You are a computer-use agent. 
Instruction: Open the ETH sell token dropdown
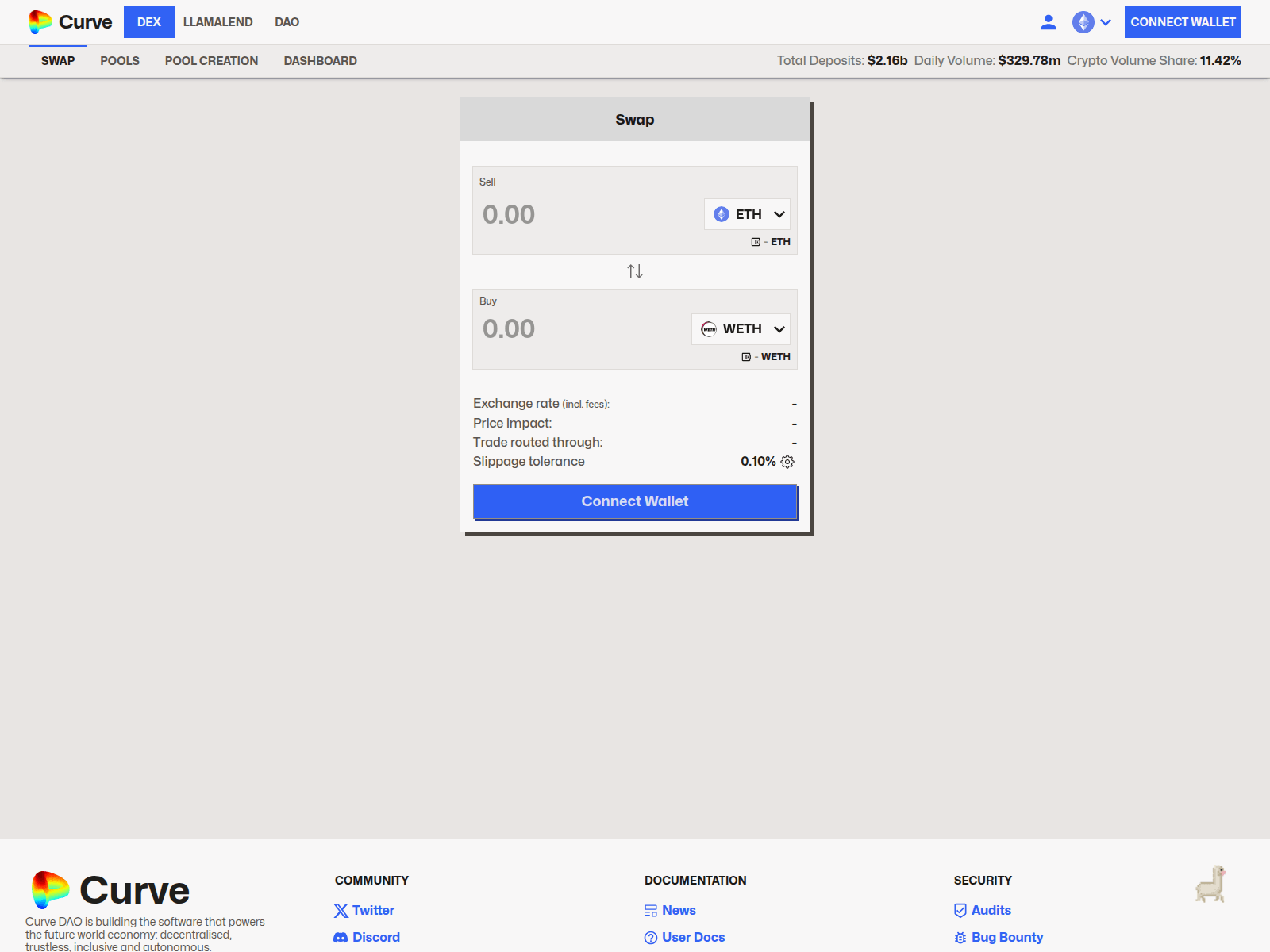[x=747, y=214]
